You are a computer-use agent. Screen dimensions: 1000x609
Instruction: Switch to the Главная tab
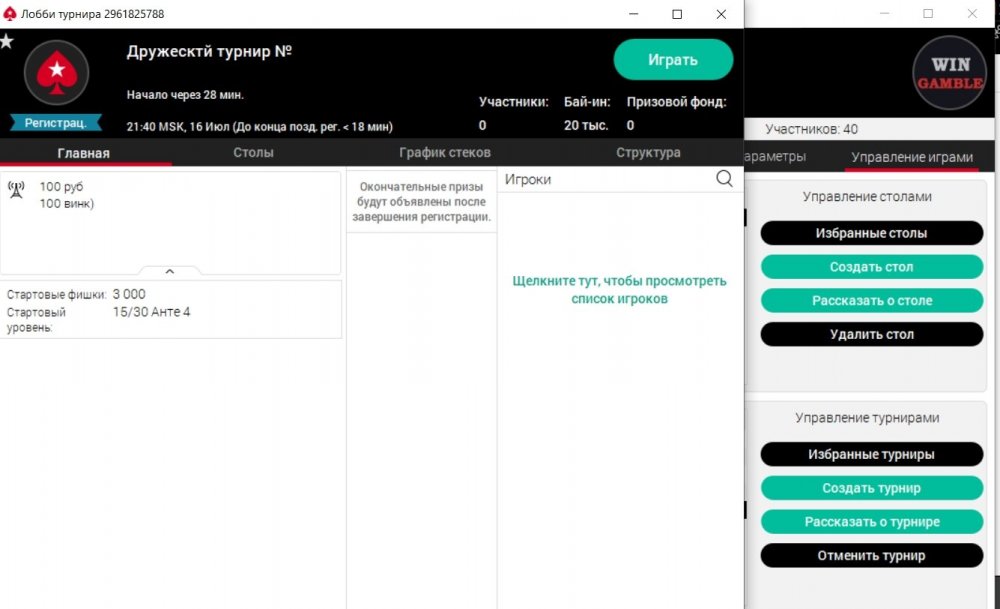[x=84, y=153]
